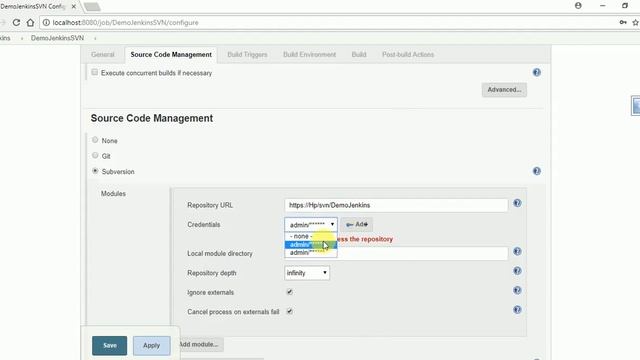Open the Repository depth infinity dropdown
Screen dimensions: 640x360
click(307, 273)
